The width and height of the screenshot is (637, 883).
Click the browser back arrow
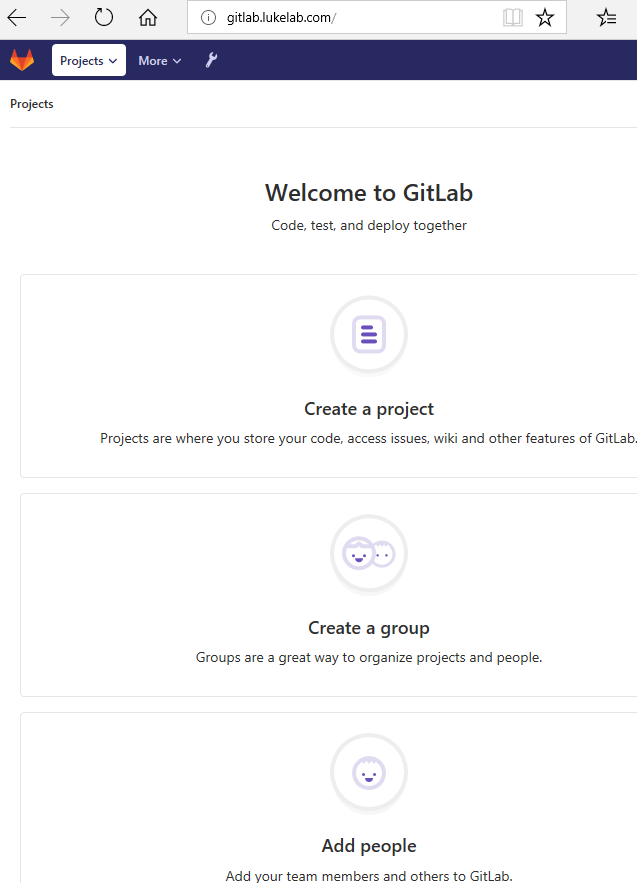(x=17, y=18)
